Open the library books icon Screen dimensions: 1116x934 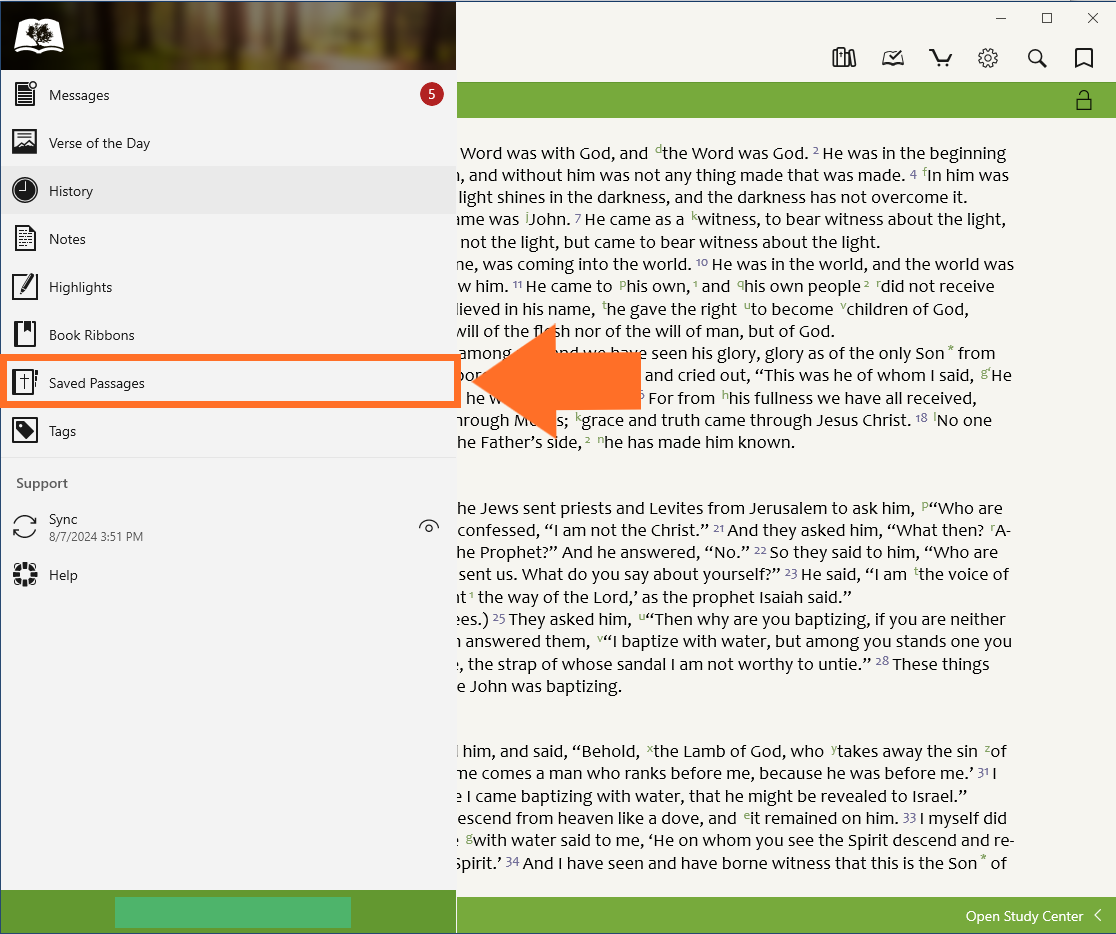(x=844, y=58)
